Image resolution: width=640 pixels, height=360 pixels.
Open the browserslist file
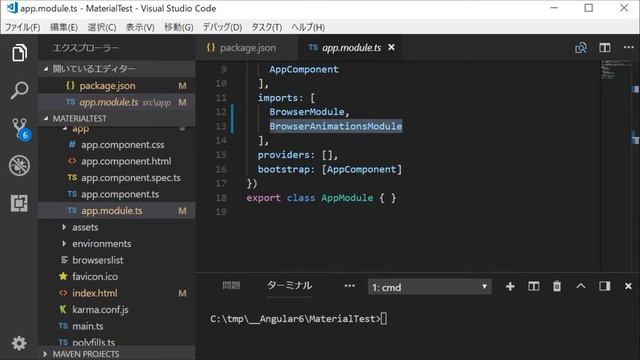(x=117, y=260)
